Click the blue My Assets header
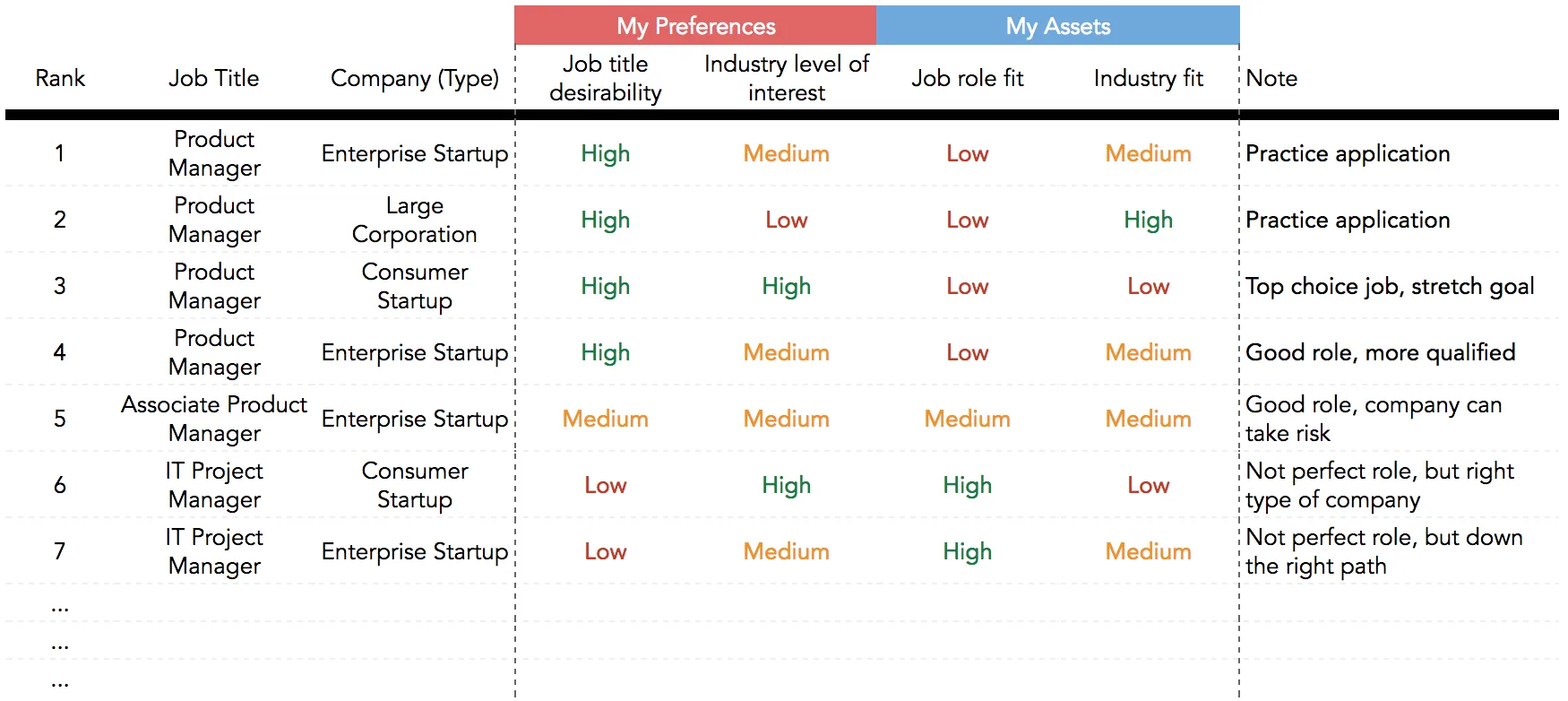 (1057, 26)
